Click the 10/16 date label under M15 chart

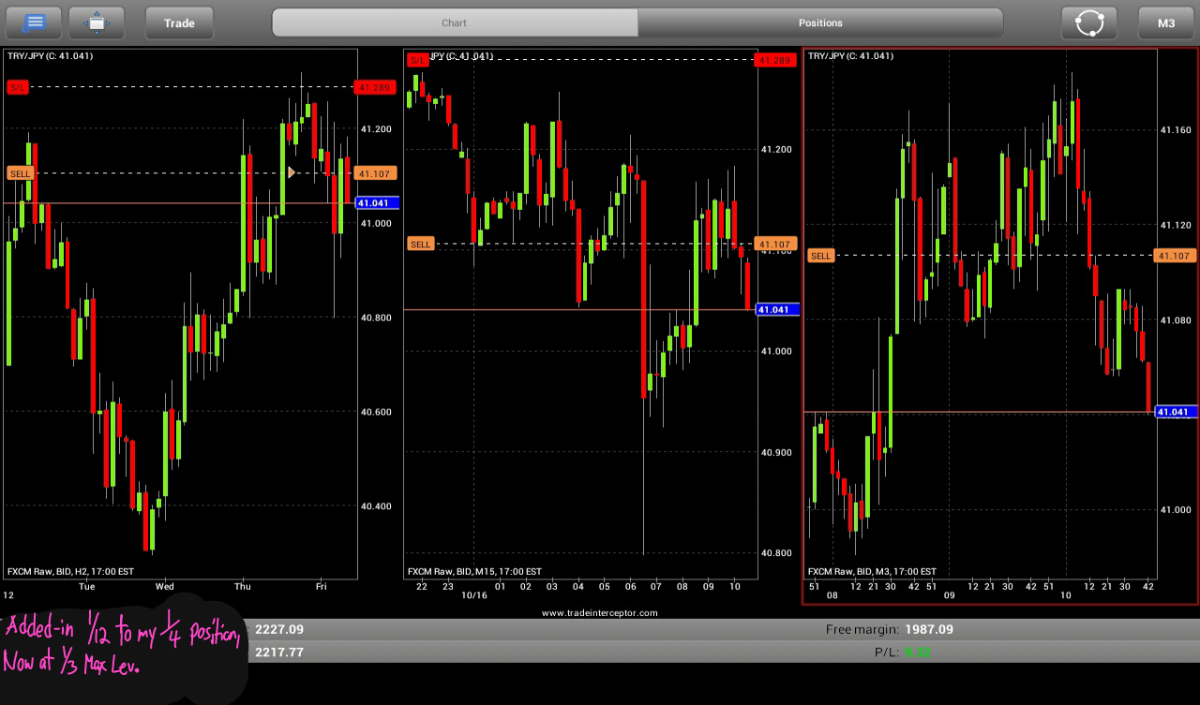point(474,595)
